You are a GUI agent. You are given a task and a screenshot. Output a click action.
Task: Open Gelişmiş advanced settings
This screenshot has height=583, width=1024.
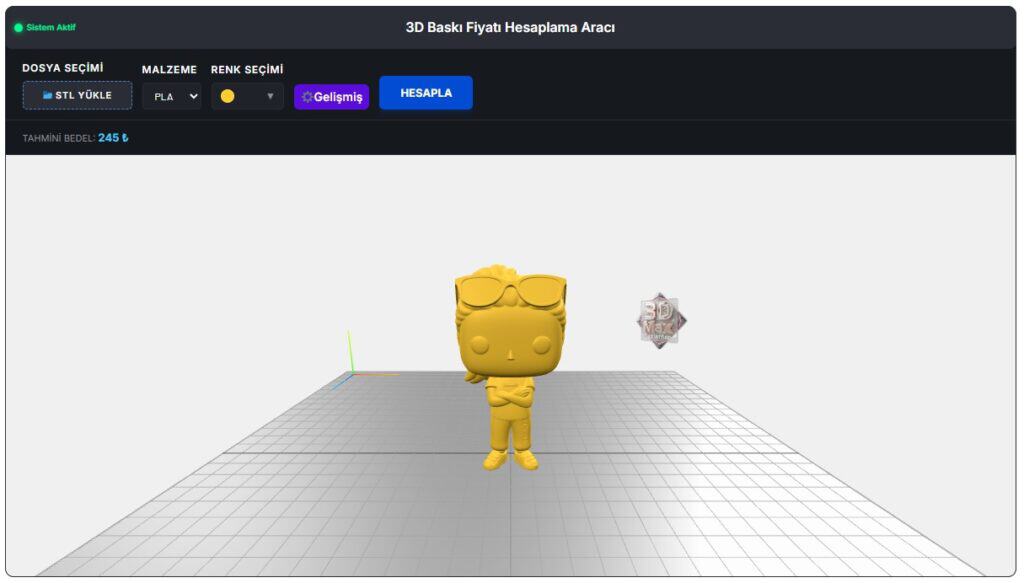(331, 97)
